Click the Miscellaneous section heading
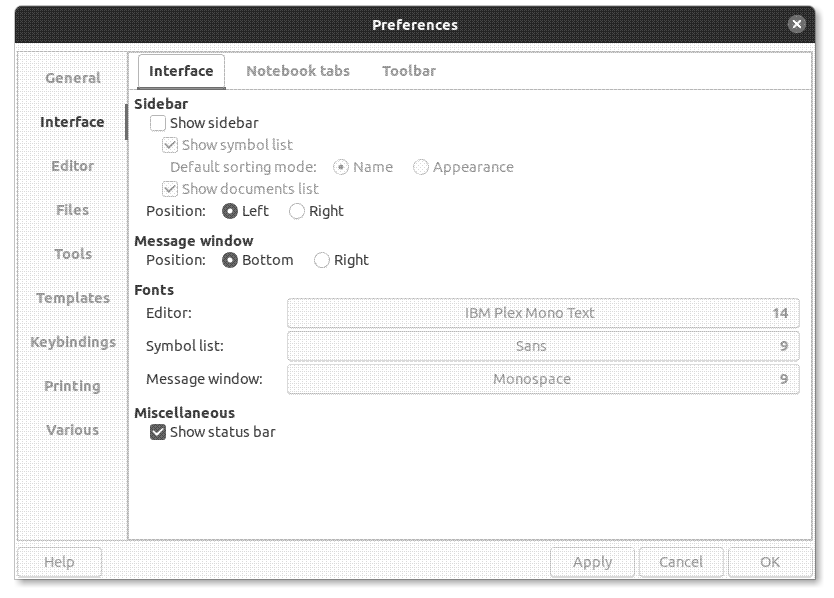 pyautogui.click(x=185, y=413)
